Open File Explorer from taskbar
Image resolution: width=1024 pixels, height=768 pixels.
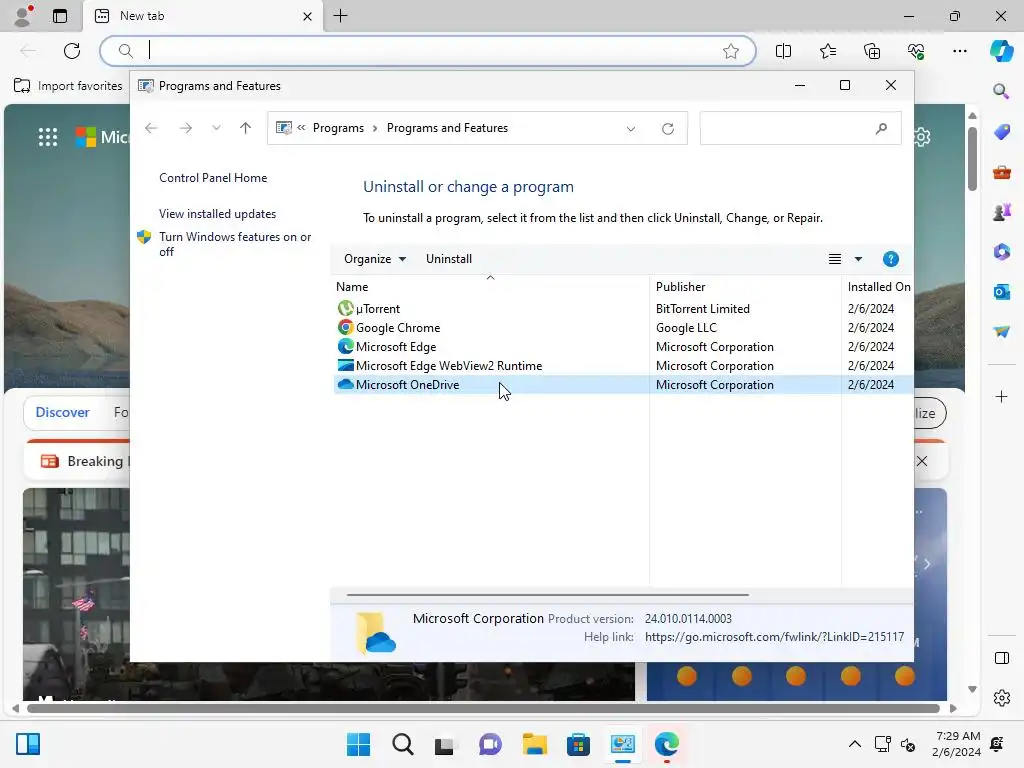pos(534,744)
